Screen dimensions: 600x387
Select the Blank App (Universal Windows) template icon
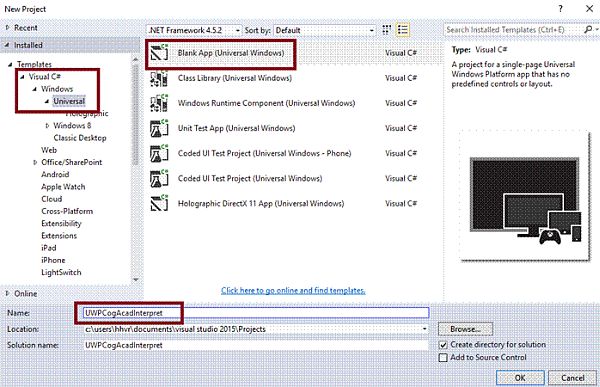(159, 53)
